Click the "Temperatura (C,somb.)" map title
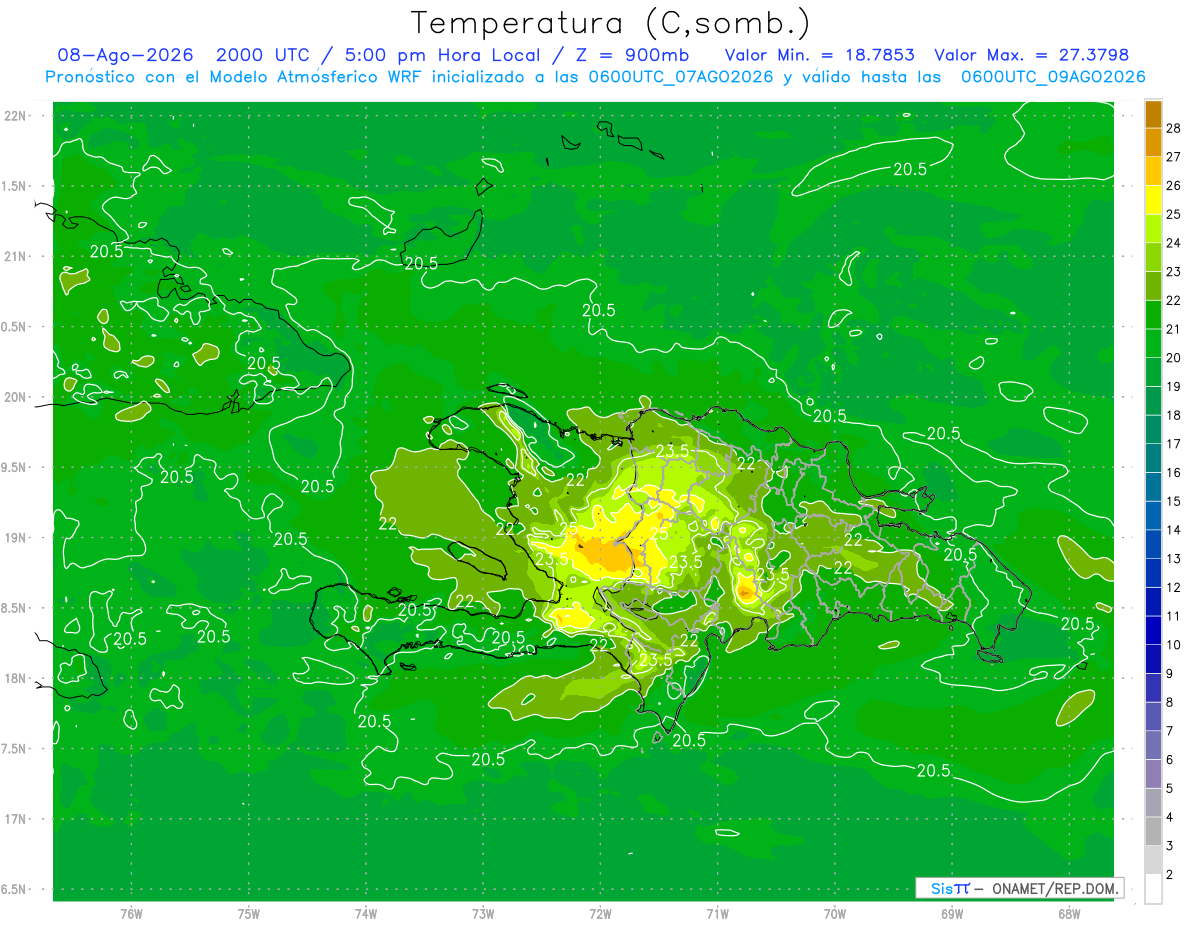Screen dimensions: 1200x927 click(x=611, y=22)
